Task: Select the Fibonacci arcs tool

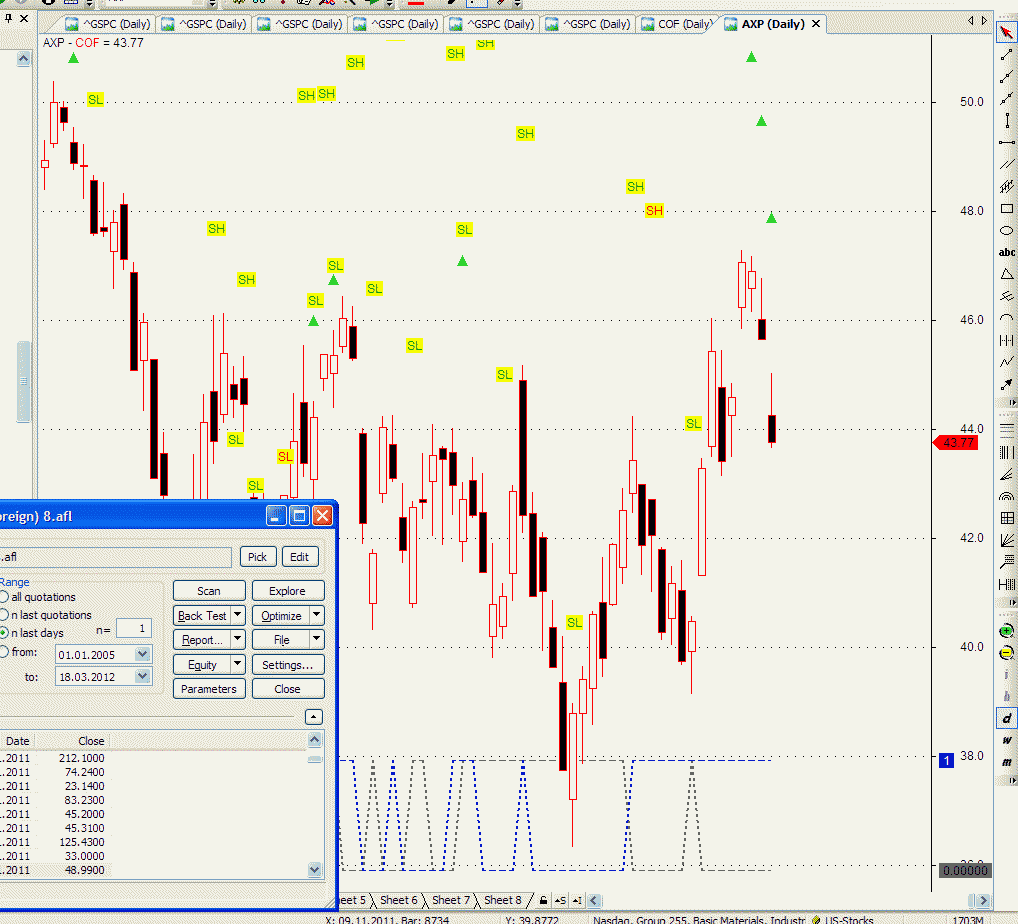Action: [x=1006, y=497]
